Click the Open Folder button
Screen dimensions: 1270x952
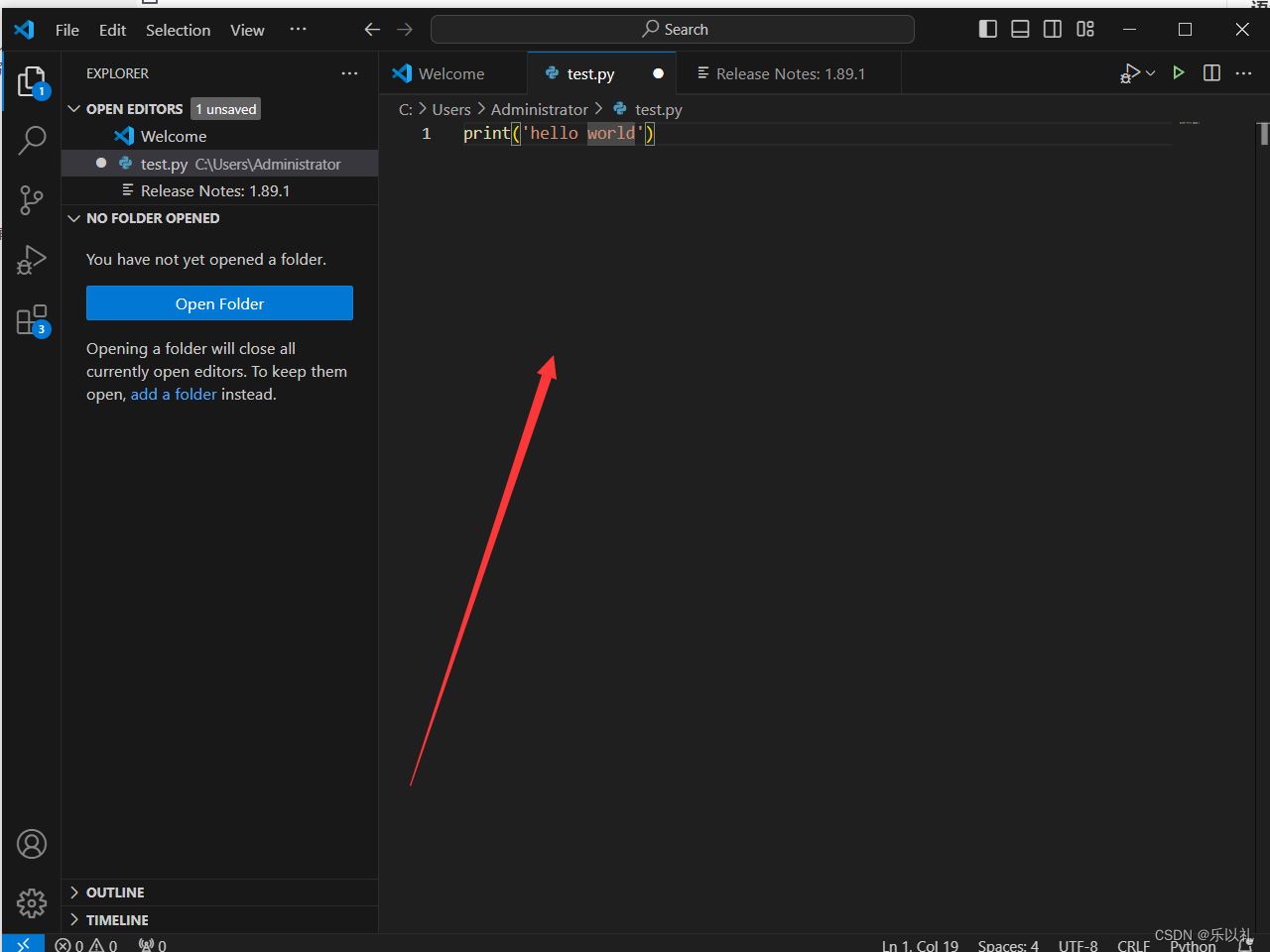point(218,302)
